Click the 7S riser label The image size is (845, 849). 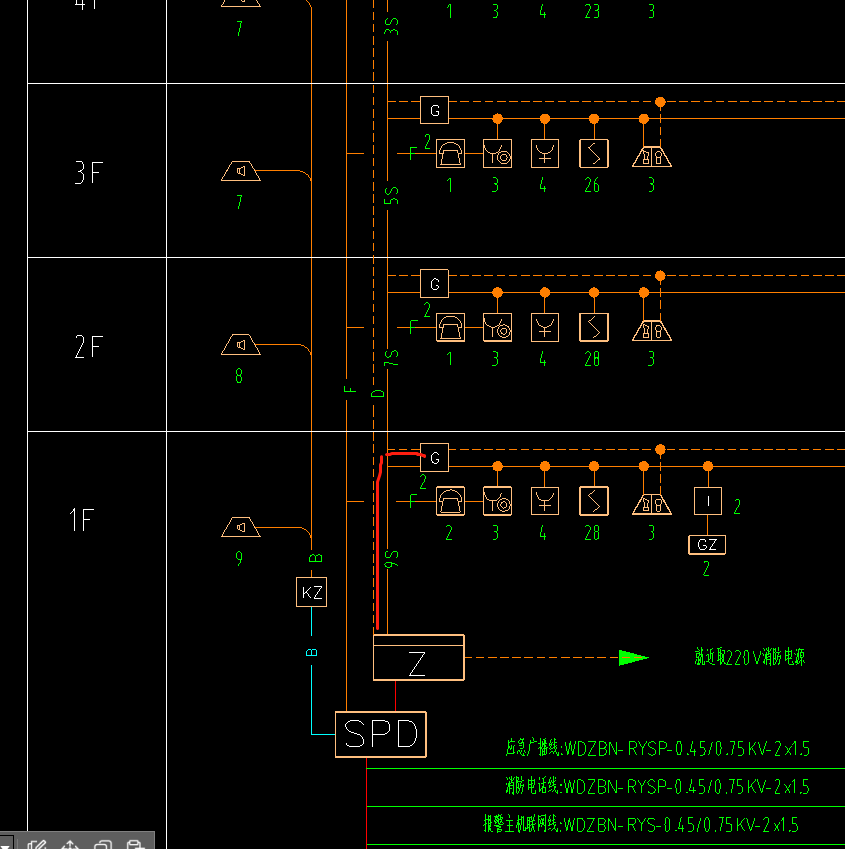tap(391, 358)
